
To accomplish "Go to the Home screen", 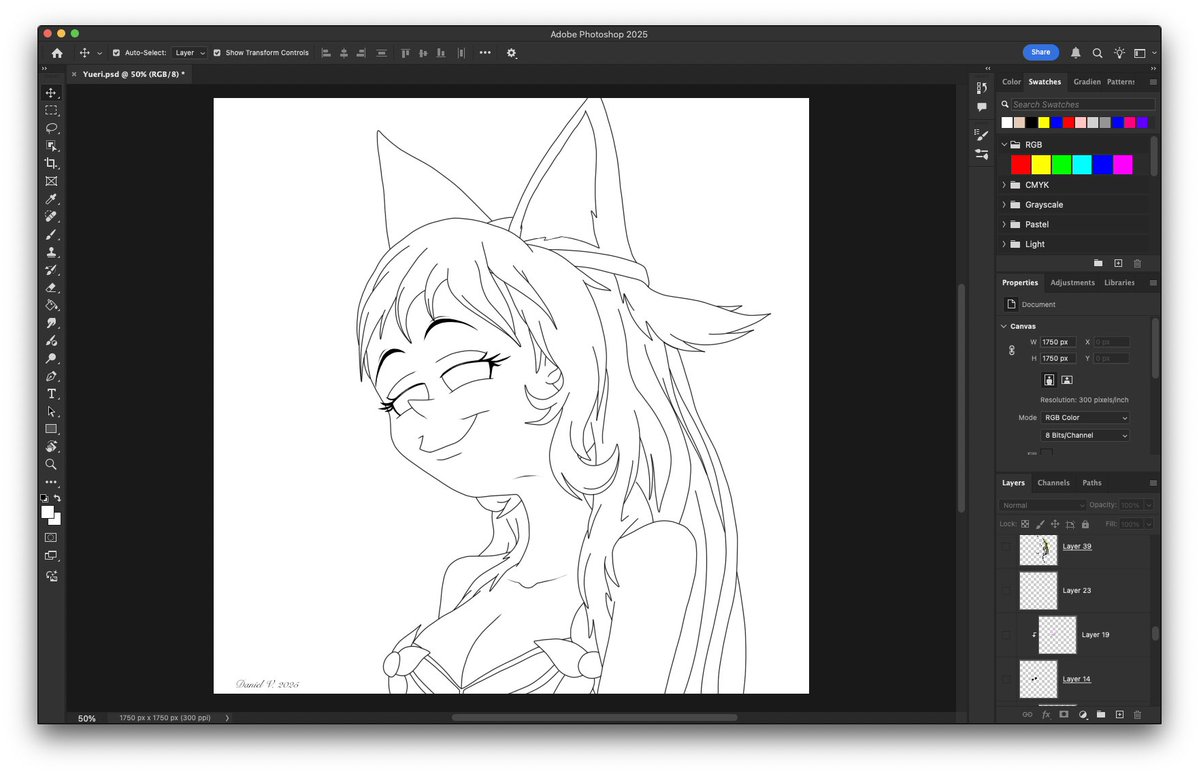I will (x=57, y=53).
